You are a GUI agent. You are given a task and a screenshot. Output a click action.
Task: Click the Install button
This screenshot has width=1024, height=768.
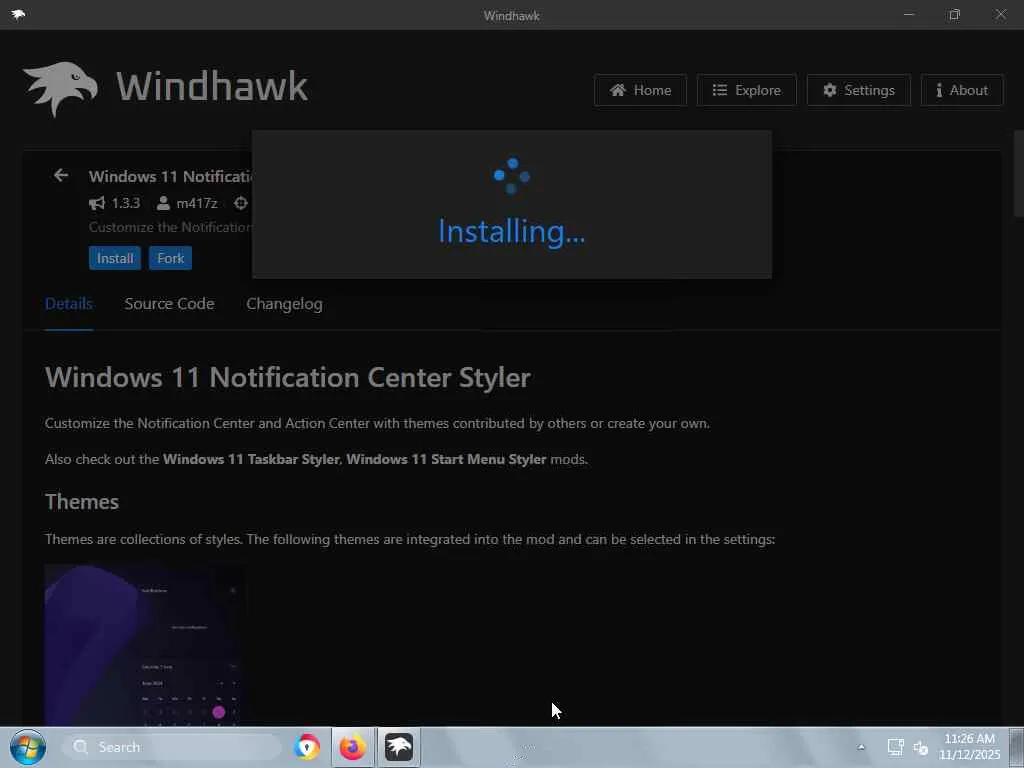pyautogui.click(x=115, y=258)
